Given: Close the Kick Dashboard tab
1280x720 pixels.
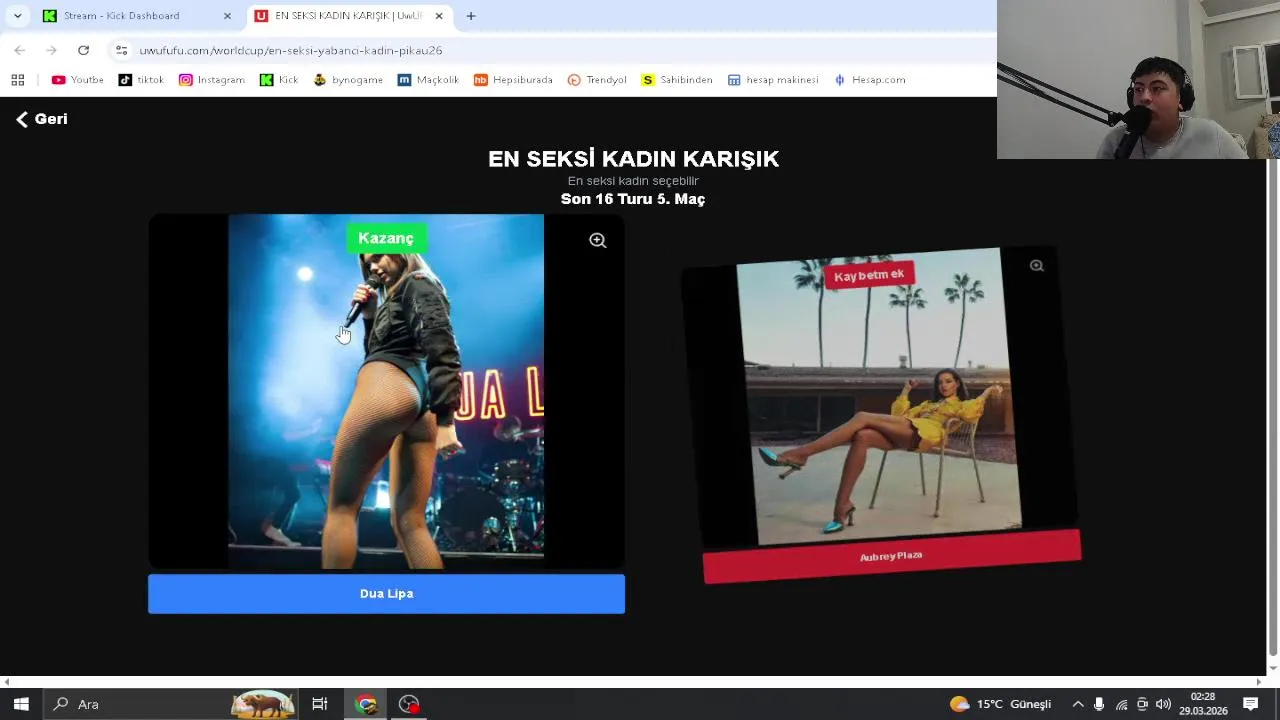Looking at the screenshot, I should point(227,16).
